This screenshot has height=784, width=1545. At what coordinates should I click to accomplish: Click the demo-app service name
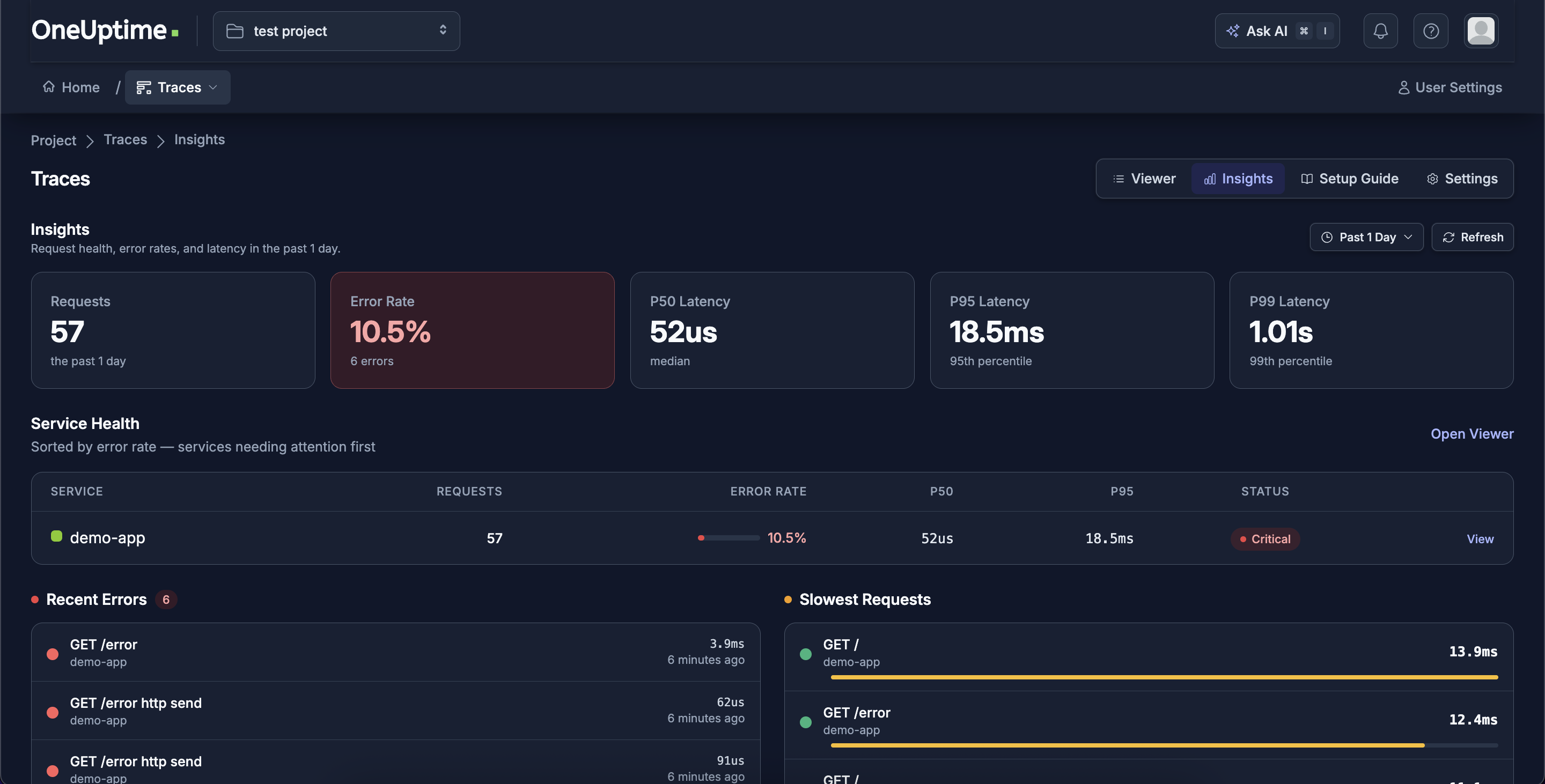(x=107, y=538)
